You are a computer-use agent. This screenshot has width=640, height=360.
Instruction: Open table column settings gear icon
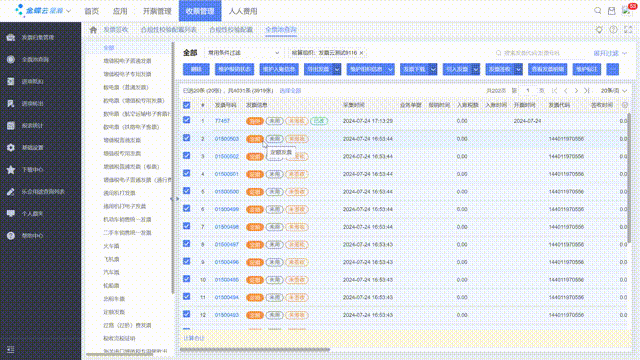click(x=624, y=105)
